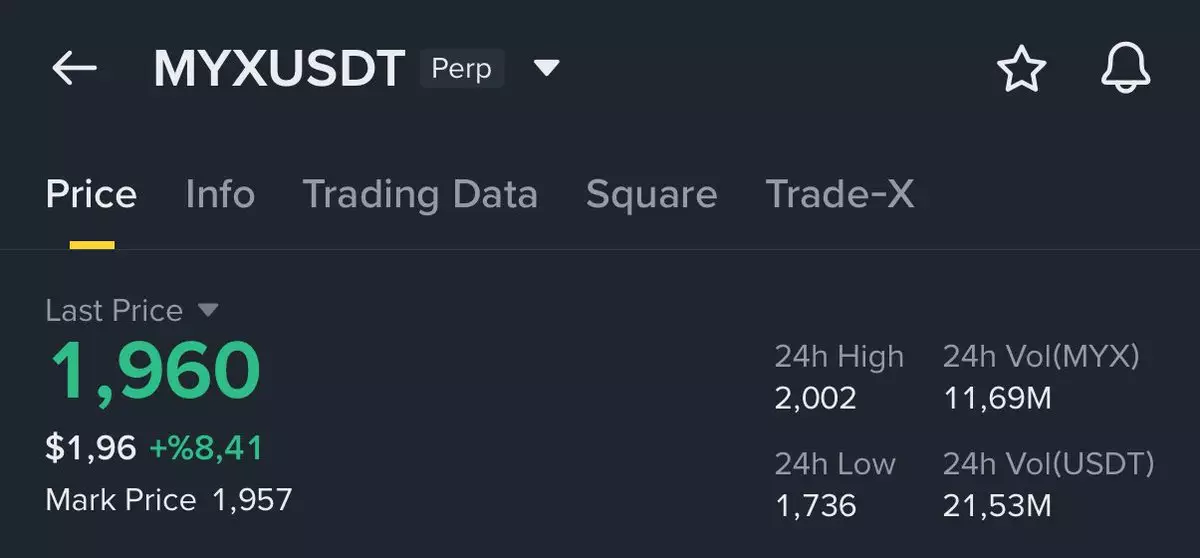The image size is (1200, 558).
Task: Tap the Mark Price 1,957 value
Action: pyautogui.click(x=252, y=499)
